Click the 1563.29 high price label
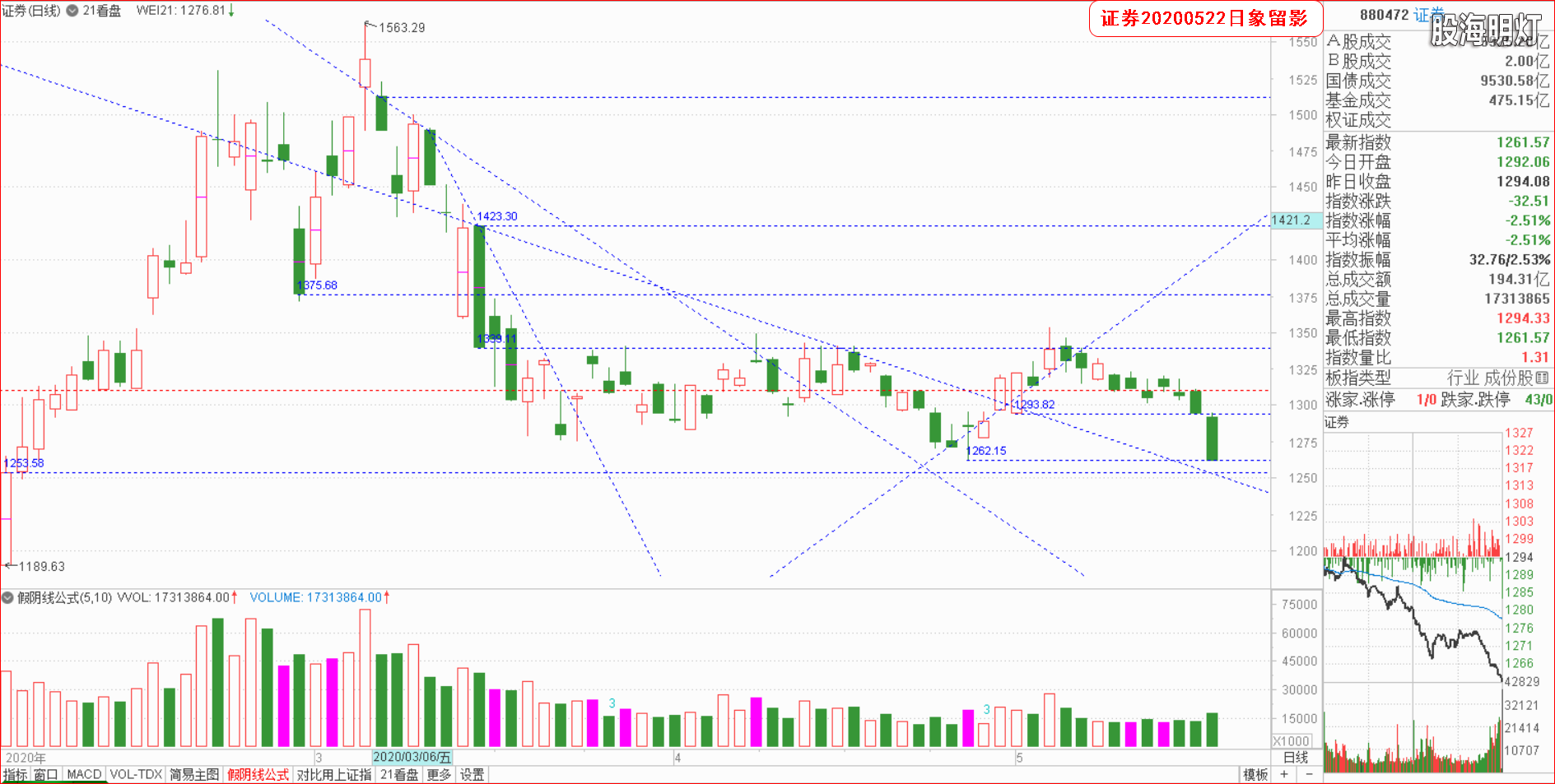Screen dimensions: 1555x784 402,28
